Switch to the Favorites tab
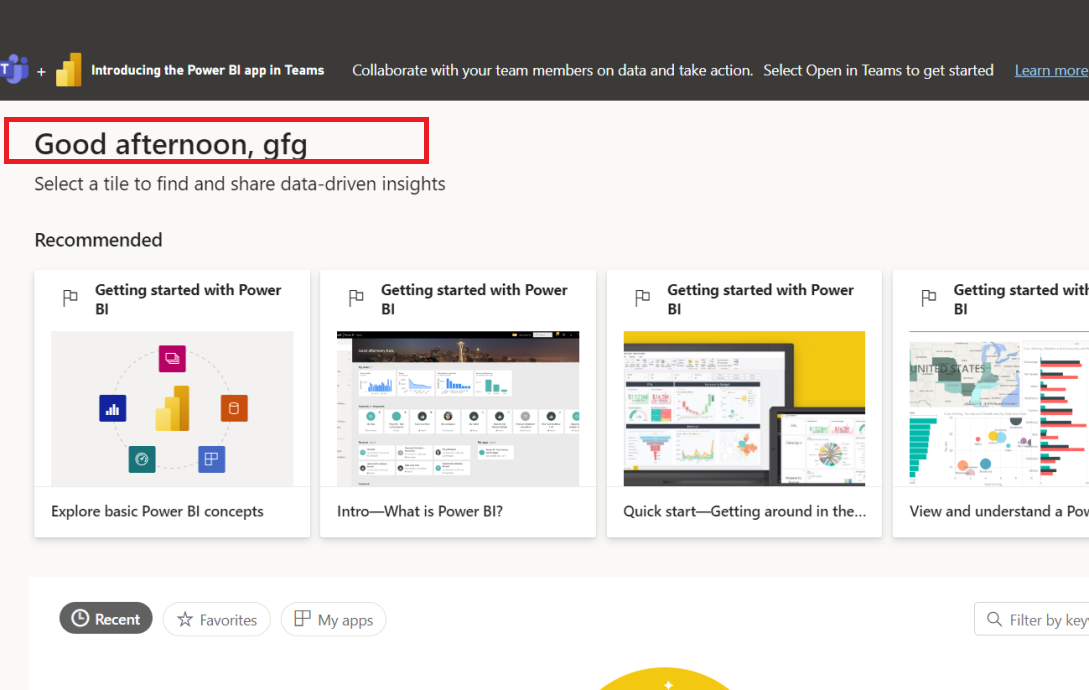 click(x=217, y=619)
